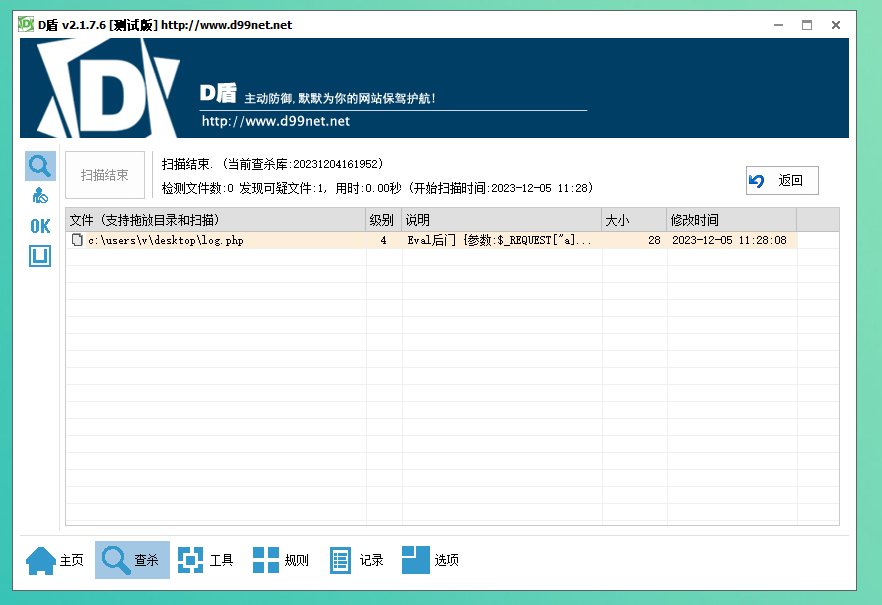This screenshot has width=882, height=605.
Task: Open the 工具 tools tab
Action: point(205,560)
